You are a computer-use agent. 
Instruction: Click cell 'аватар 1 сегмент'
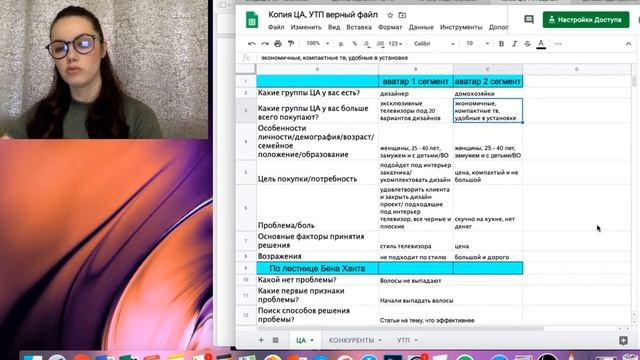tap(416, 82)
